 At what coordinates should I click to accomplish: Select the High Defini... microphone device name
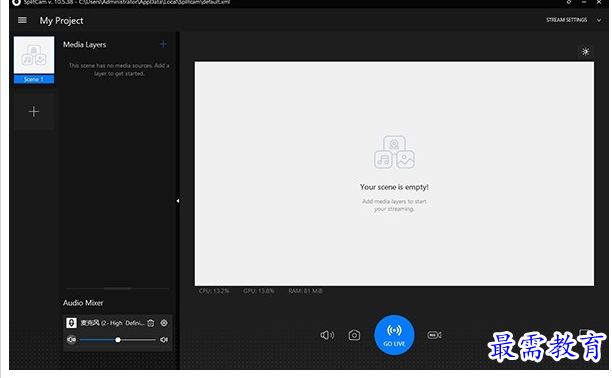click(x=112, y=323)
